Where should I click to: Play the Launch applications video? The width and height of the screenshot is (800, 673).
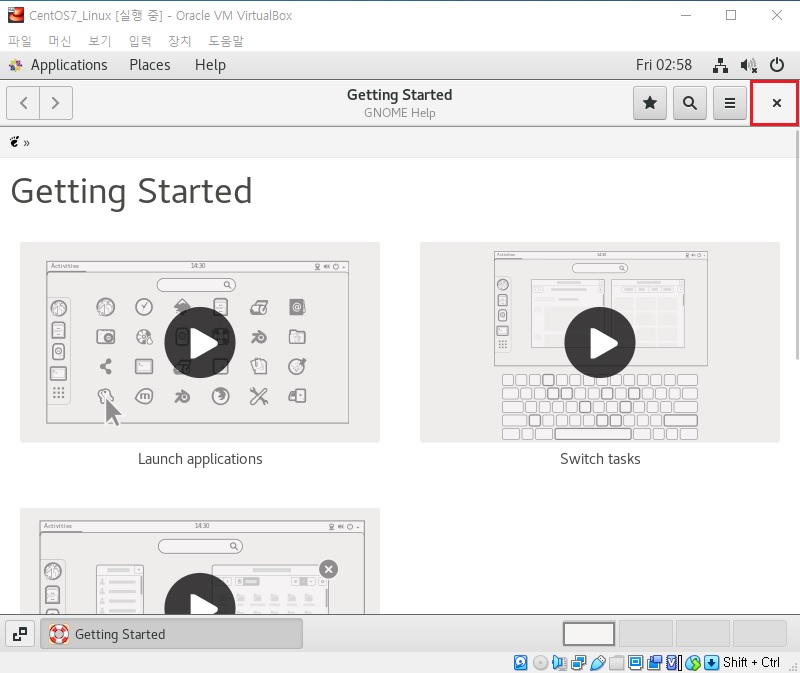coord(199,343)
